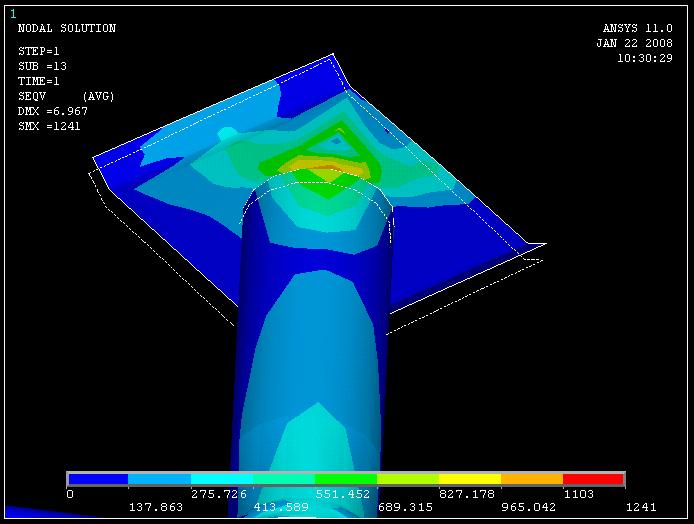Viewport: 694px width, 524px height.
Task: Click the legend value 1103
Action: pyautogui.click(x=578, y=494)
